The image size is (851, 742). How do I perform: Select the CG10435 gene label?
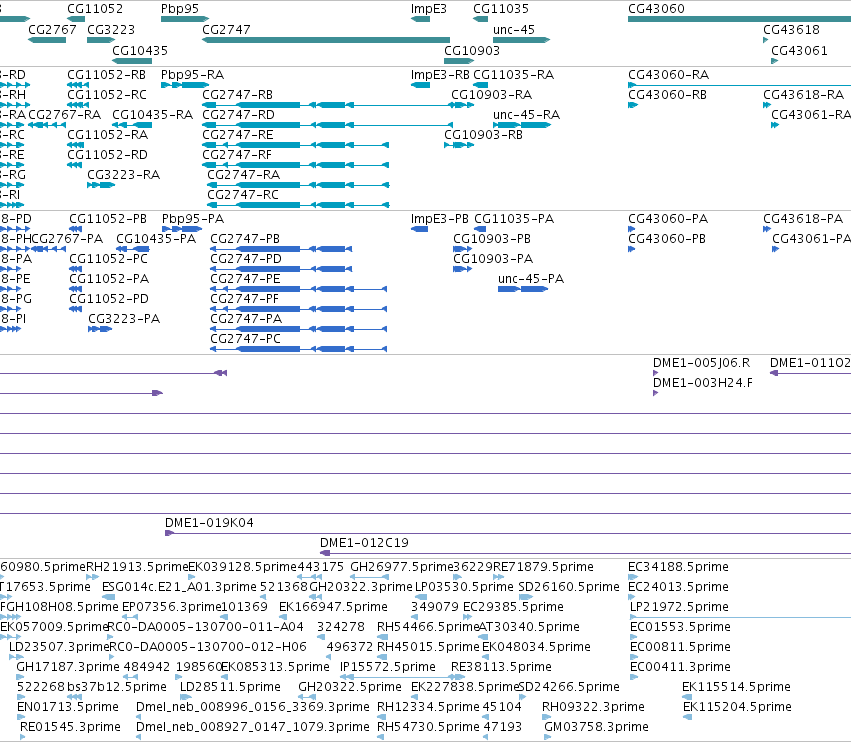click(140, 50)
